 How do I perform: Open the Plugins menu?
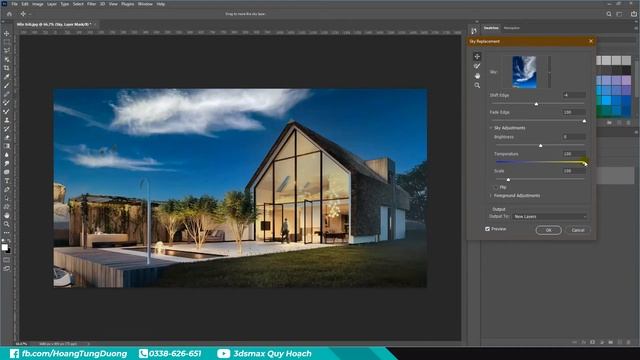click(x=128, y=4)
